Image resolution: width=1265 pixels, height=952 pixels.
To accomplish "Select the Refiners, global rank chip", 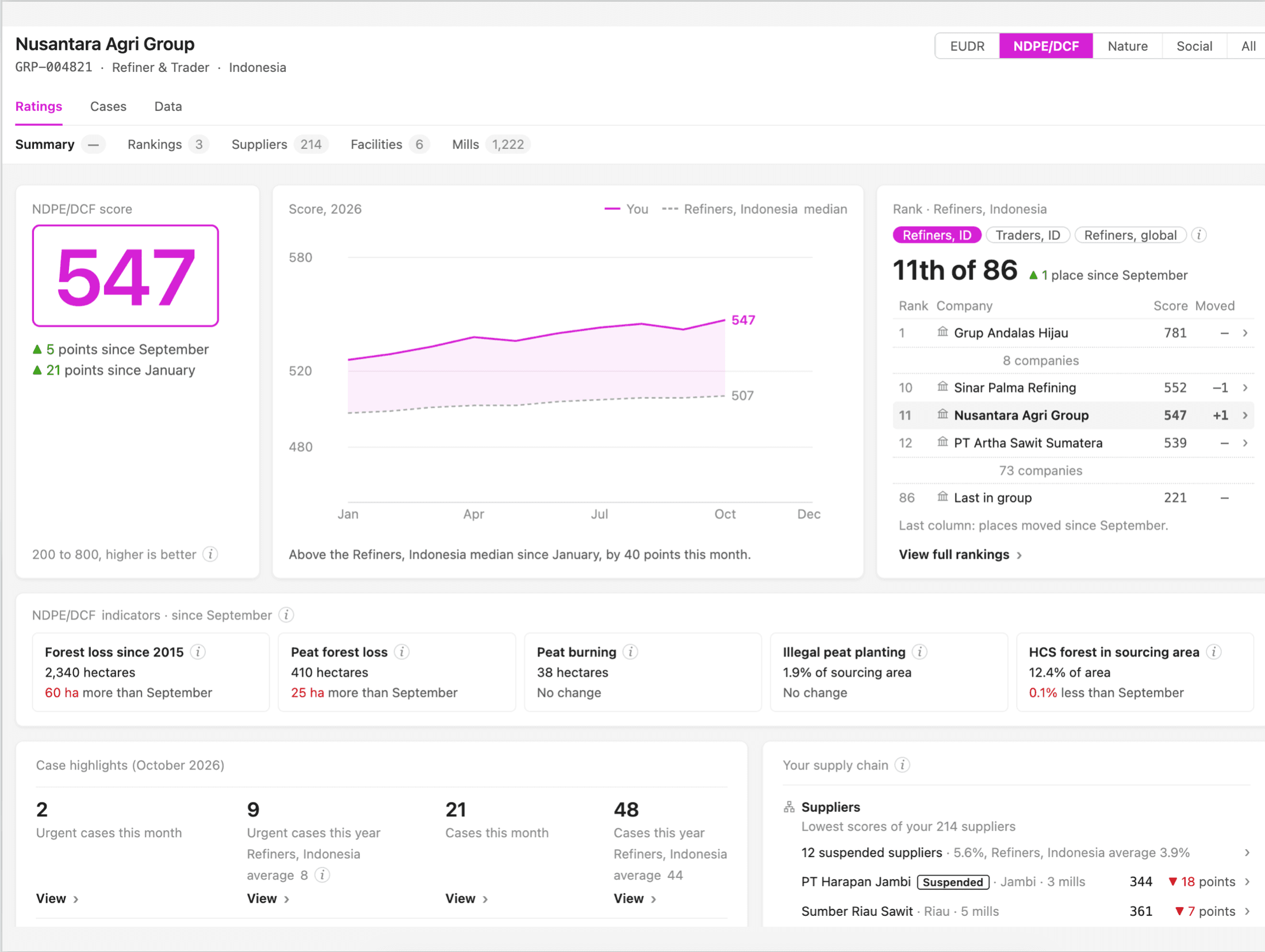I will (1130, 235).
